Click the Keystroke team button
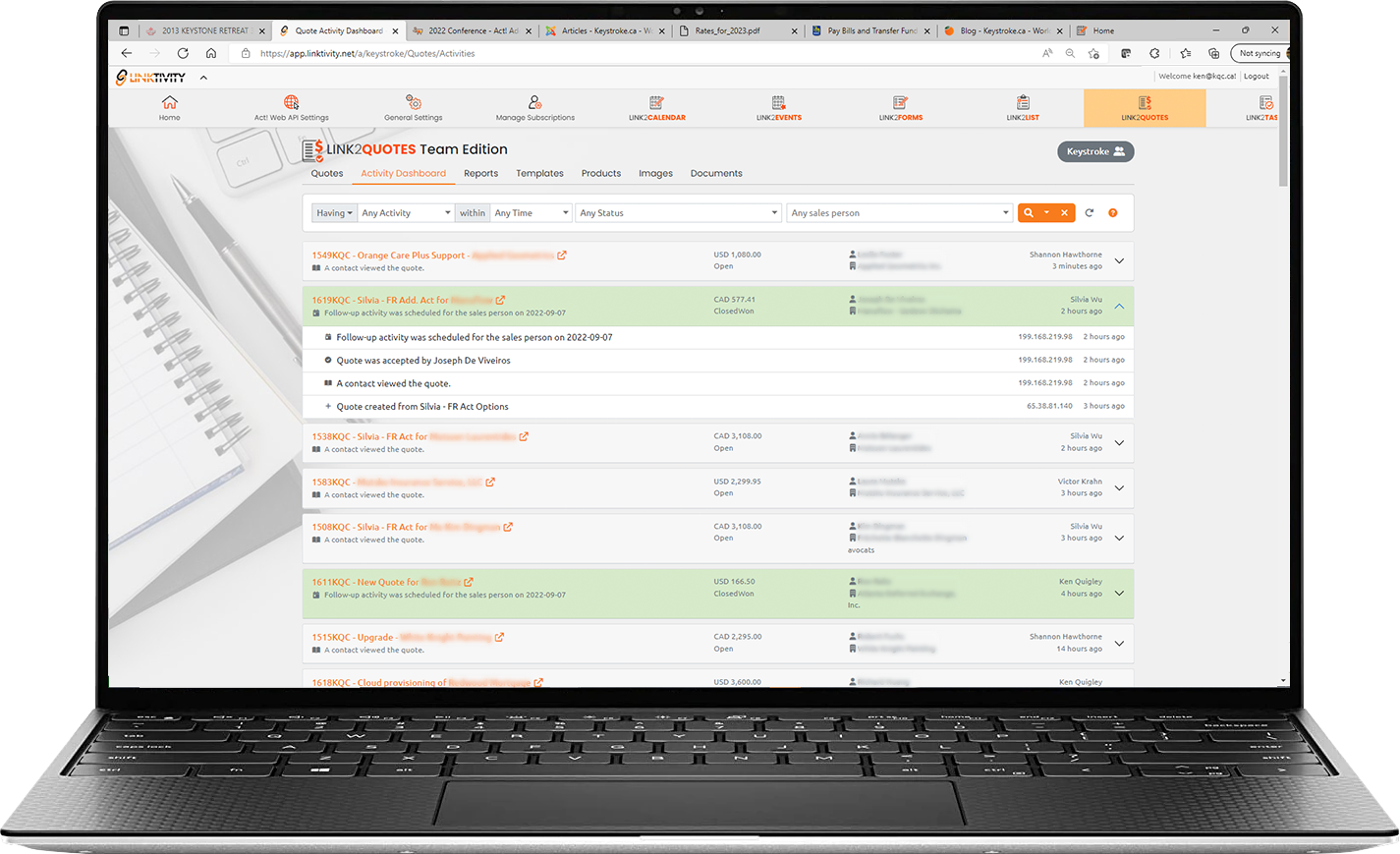The height and width of the screenshot is (854, 1400). pyautogui.click(x=1095, y=151)
